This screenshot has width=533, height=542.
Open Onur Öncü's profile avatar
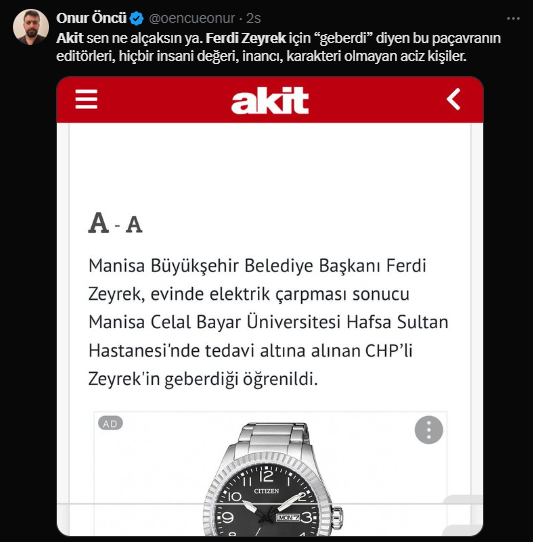click(x=31, y=27)
